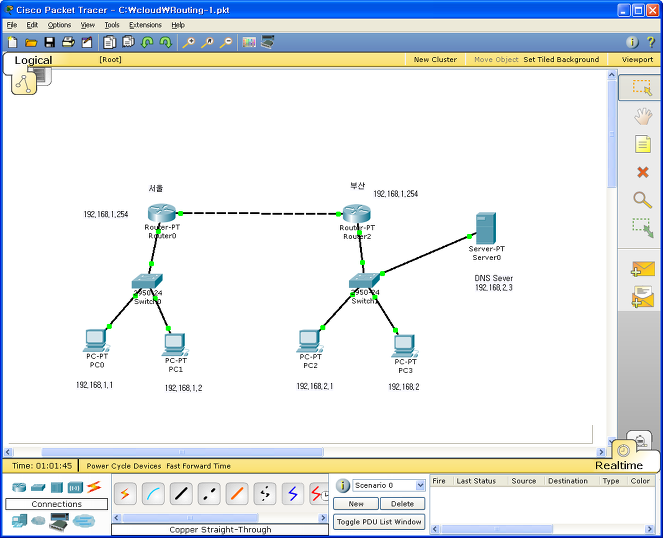Viewport: 663px width, 538px height.
Task: Select the End Devices category icon
Action: 19,521
